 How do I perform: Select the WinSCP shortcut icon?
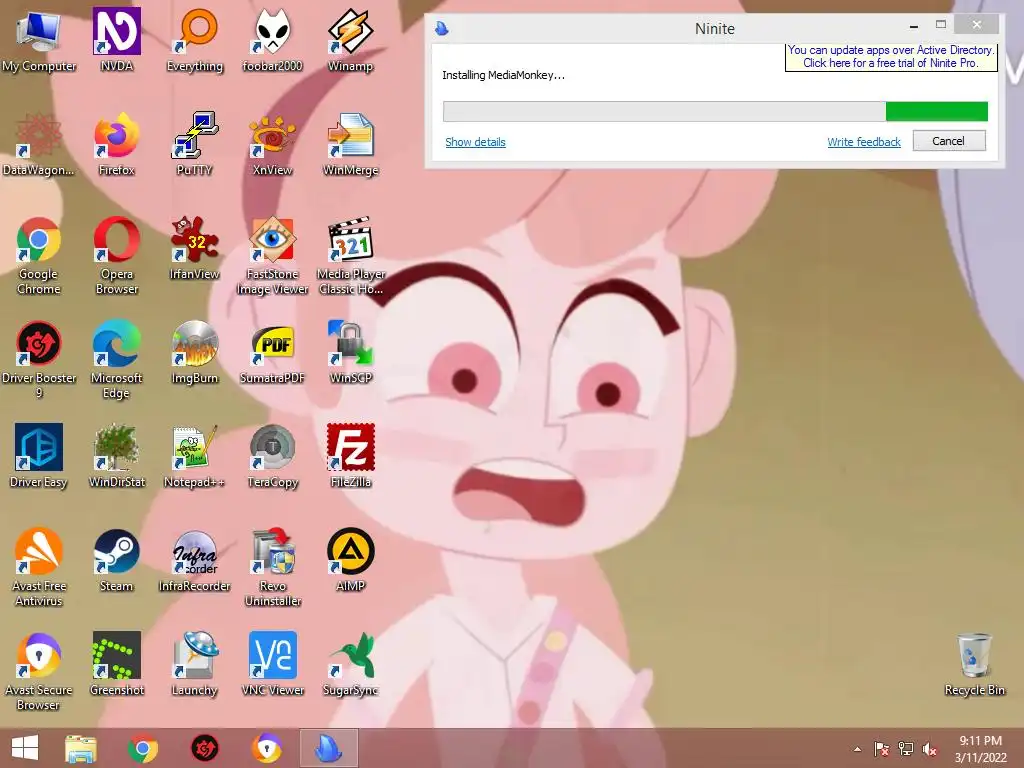click(351, 353)
